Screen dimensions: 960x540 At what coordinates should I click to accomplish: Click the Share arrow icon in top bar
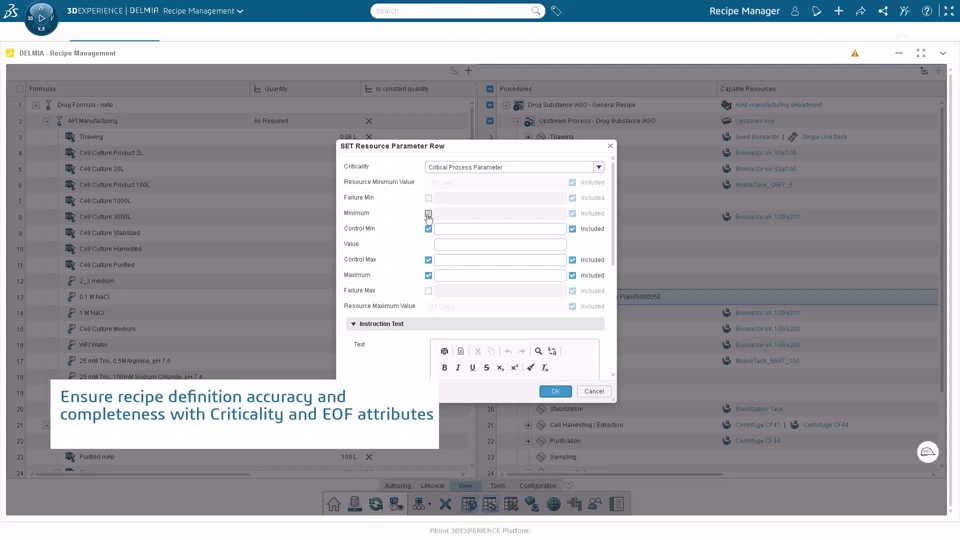coord(860,11)
